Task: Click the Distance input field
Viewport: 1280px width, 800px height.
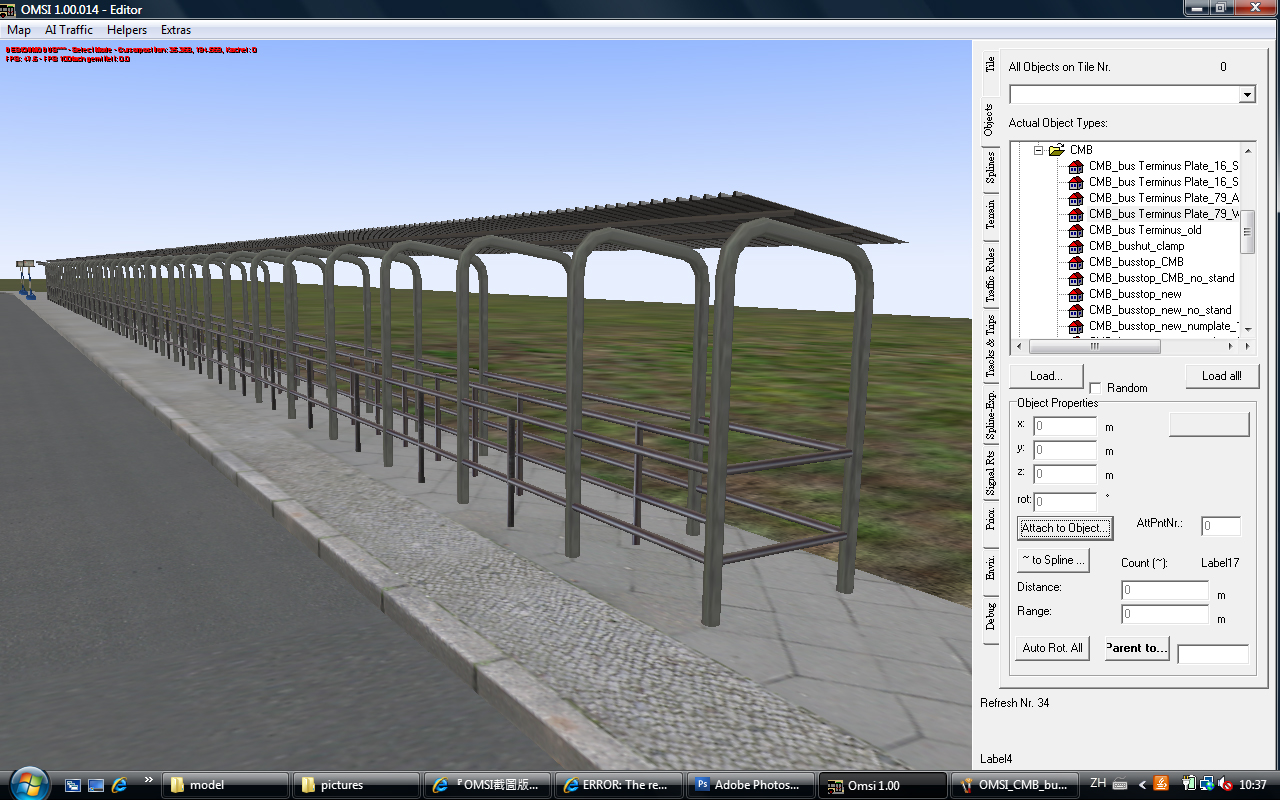Action: (x=1164, y=591)
